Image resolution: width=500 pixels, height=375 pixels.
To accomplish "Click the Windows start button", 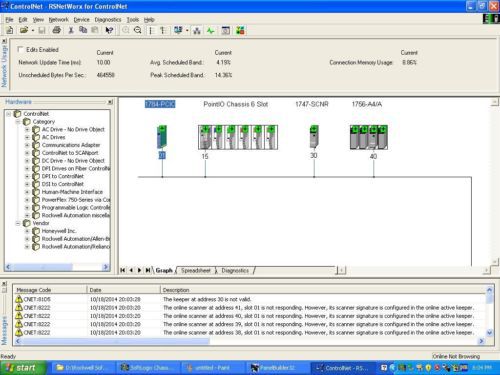I will click(23, 368).
